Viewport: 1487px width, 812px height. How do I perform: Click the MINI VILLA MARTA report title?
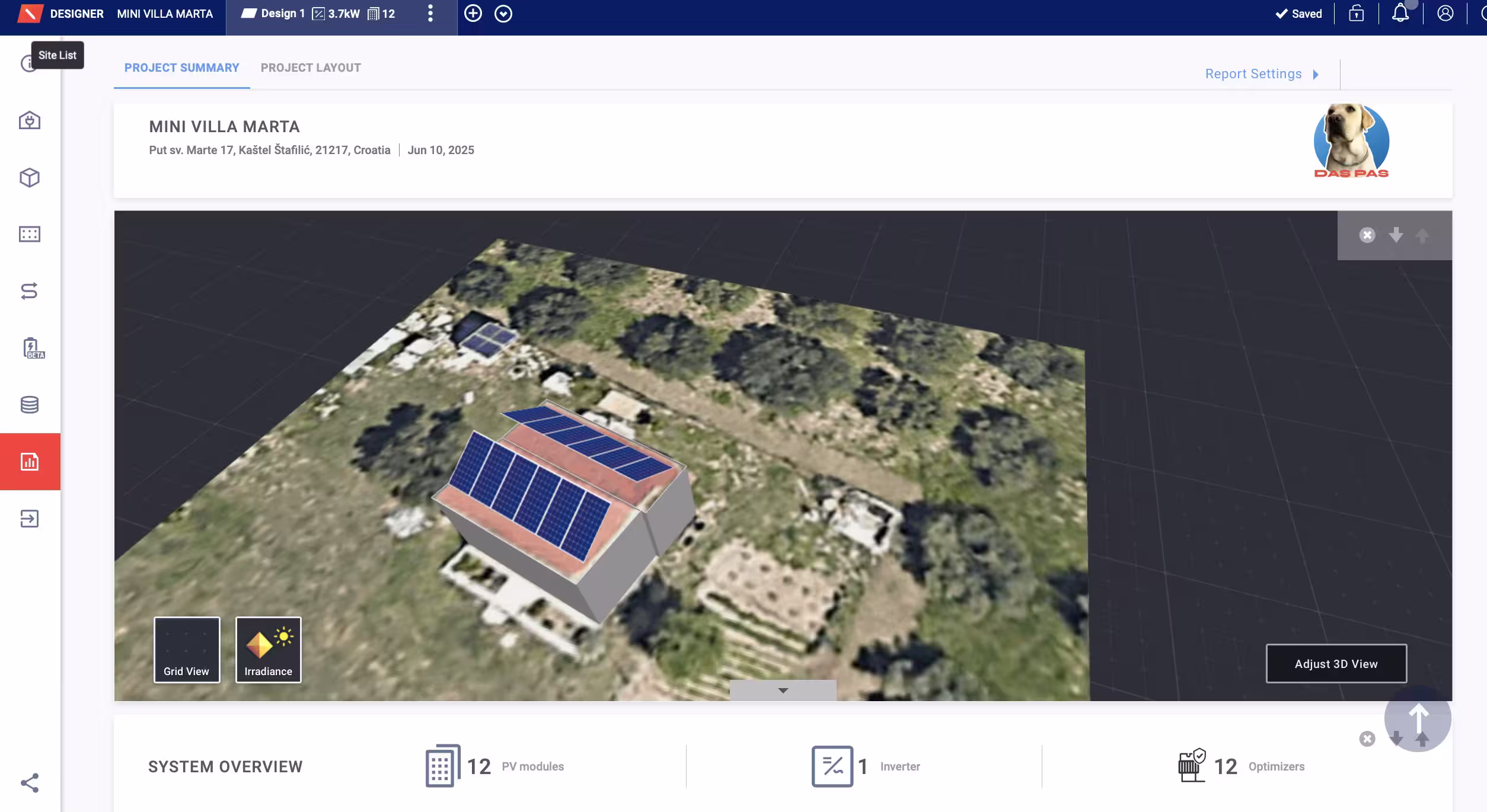click(x=224, y=126)
